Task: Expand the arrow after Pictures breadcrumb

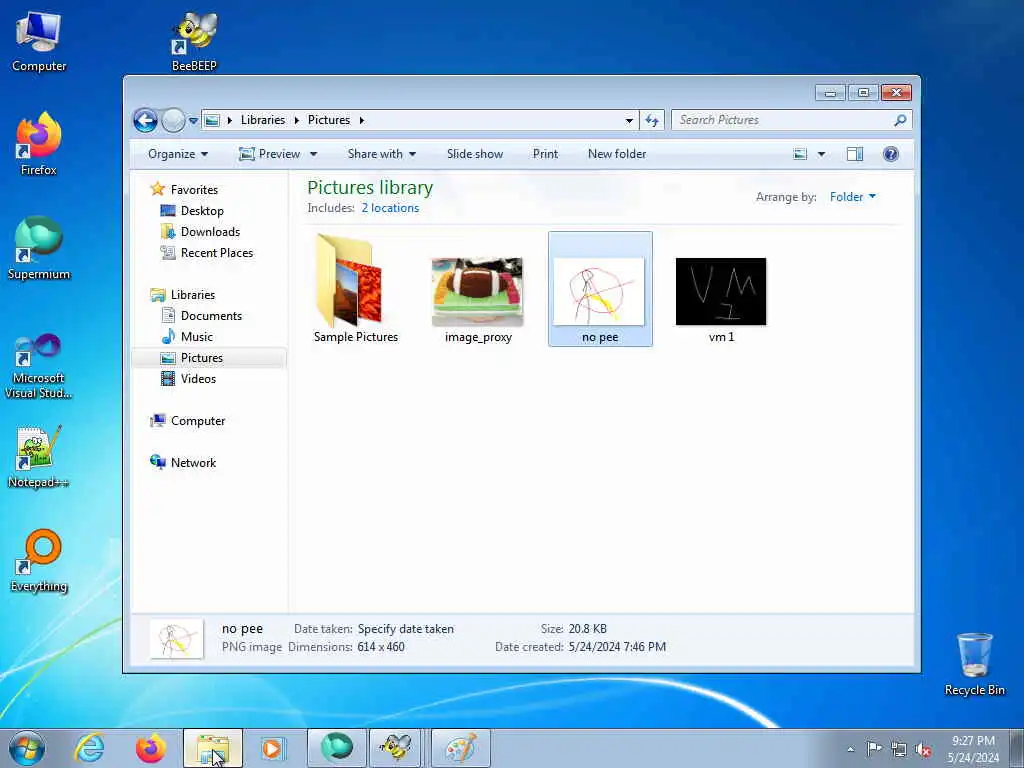Action: coord(361,120)
